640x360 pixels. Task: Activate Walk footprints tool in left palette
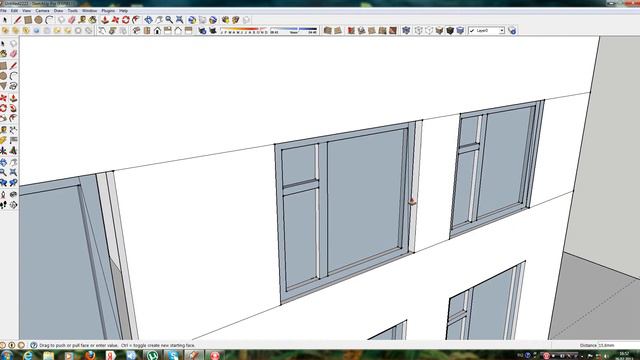pos(4,205)
